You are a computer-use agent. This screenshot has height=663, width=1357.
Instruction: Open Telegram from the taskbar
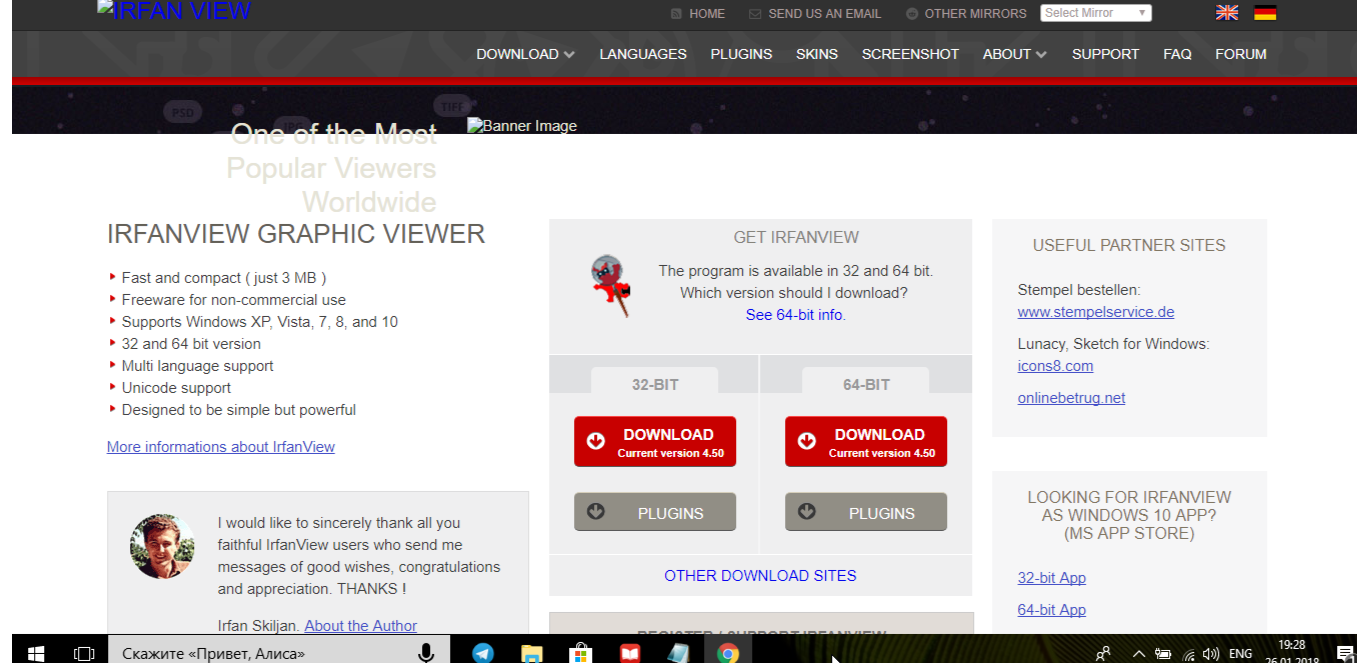click(483, 651)
